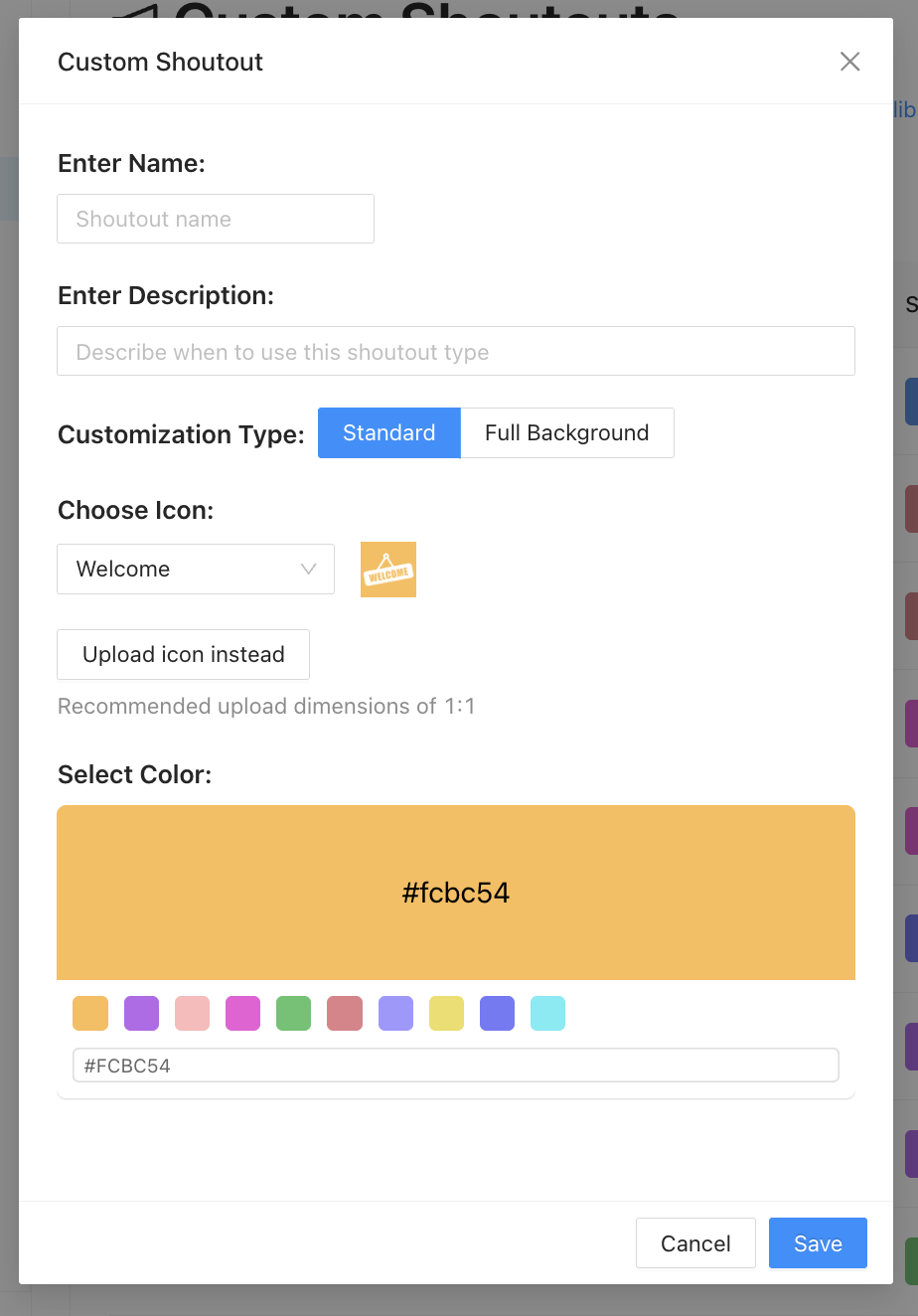Click the Shoutout name input field

(x=216, y=219)
